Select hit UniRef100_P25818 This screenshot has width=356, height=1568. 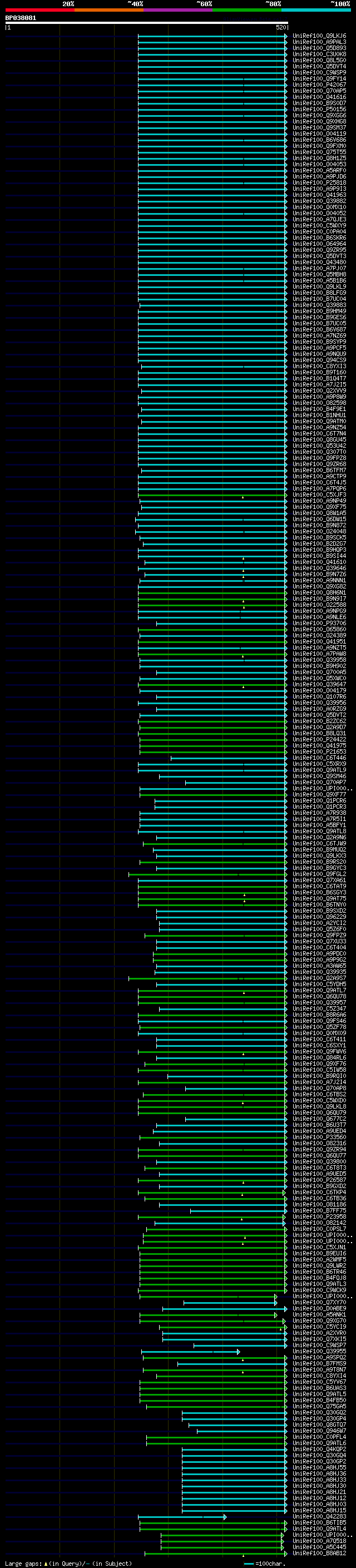pyautogui.click(x=319, y=182)
